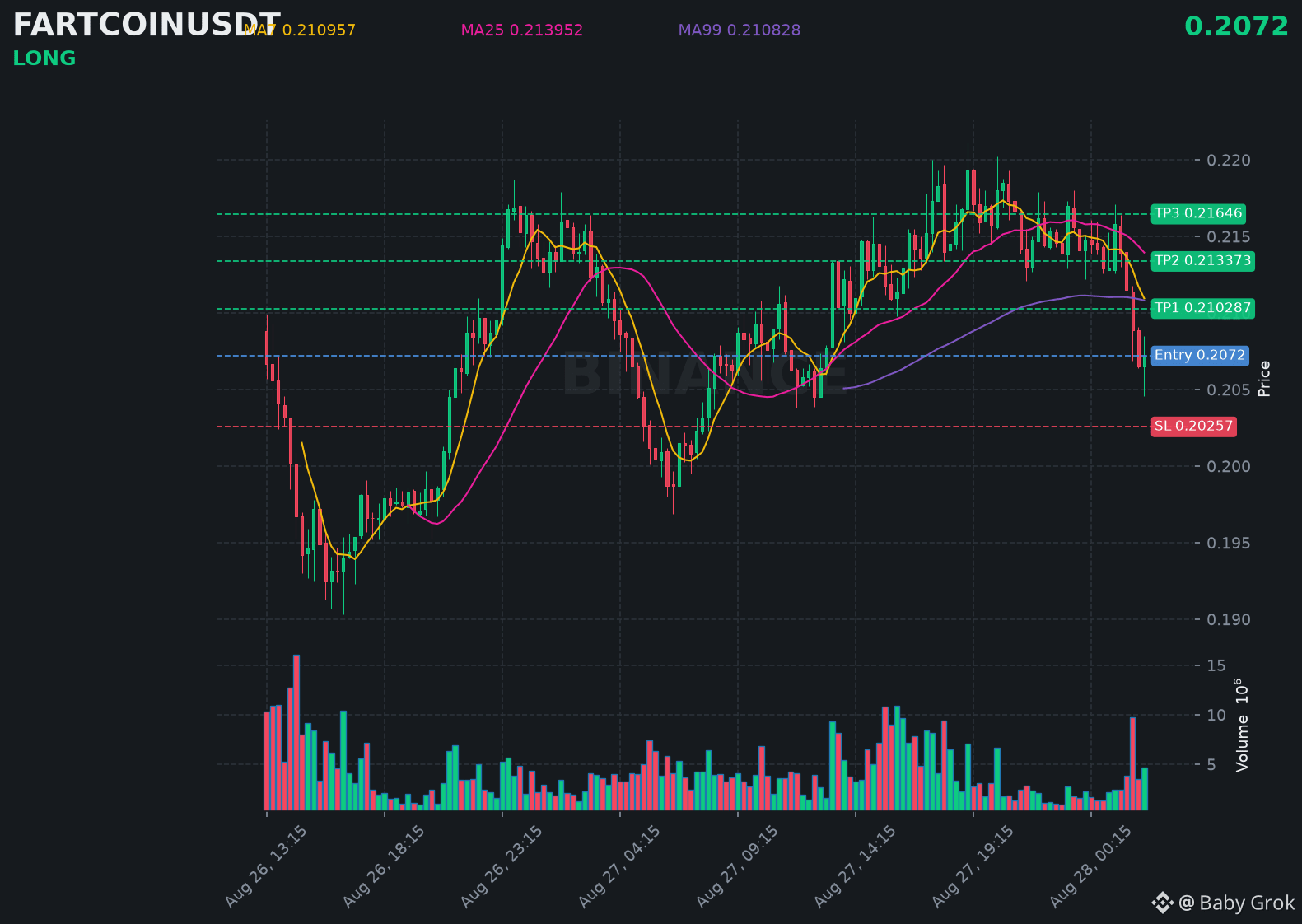Click the volume axis label 10
The height and width of the screenshot is (924, 1302).
coord(1216,715)
